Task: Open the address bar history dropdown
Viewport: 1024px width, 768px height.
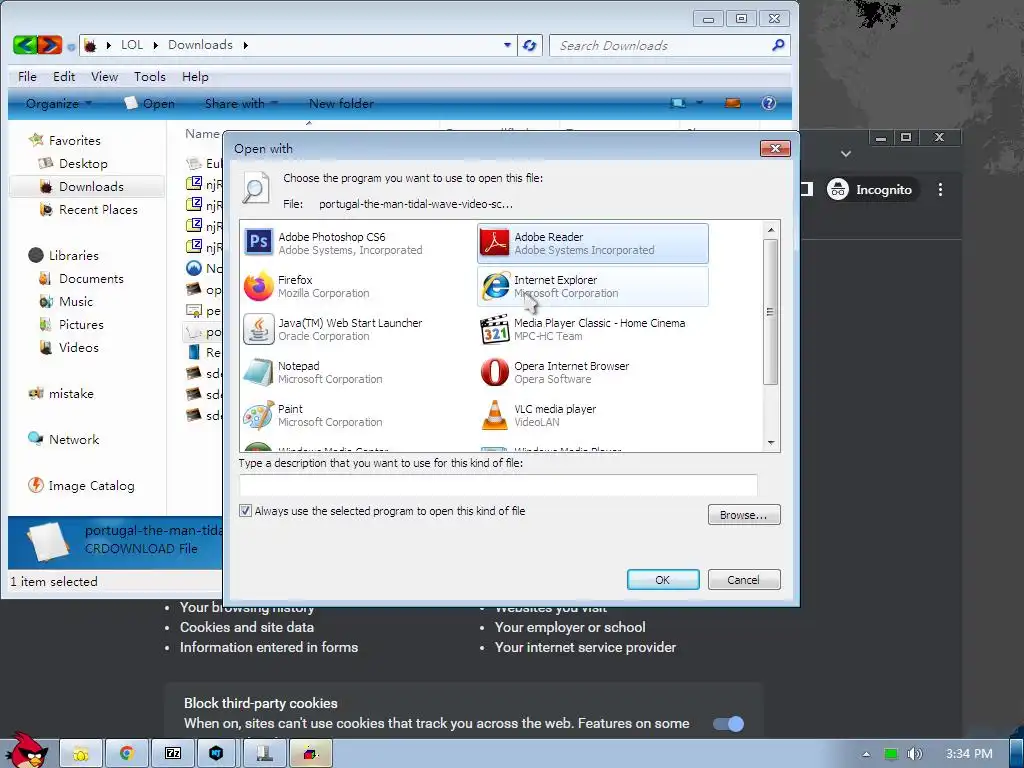Action: coord(507,45)
